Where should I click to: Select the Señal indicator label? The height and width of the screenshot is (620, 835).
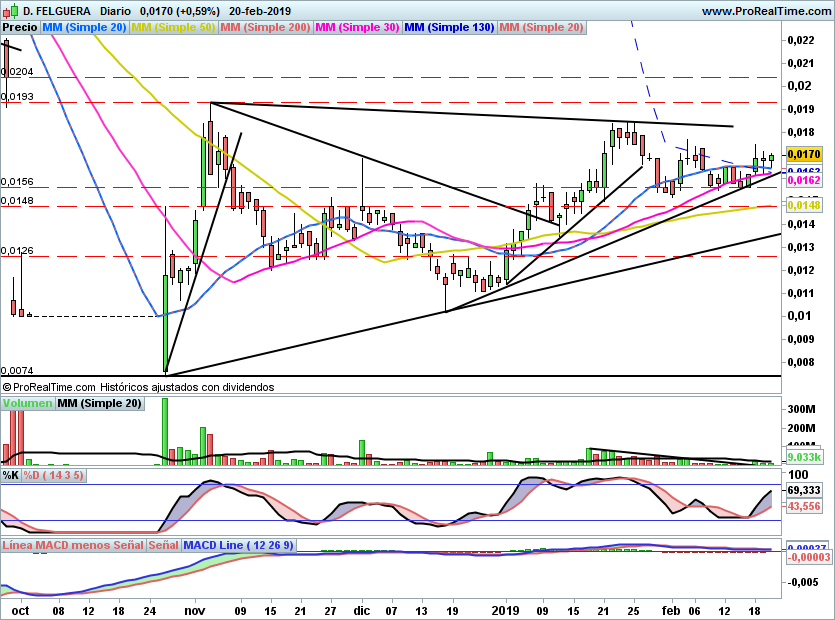(163, 545)
